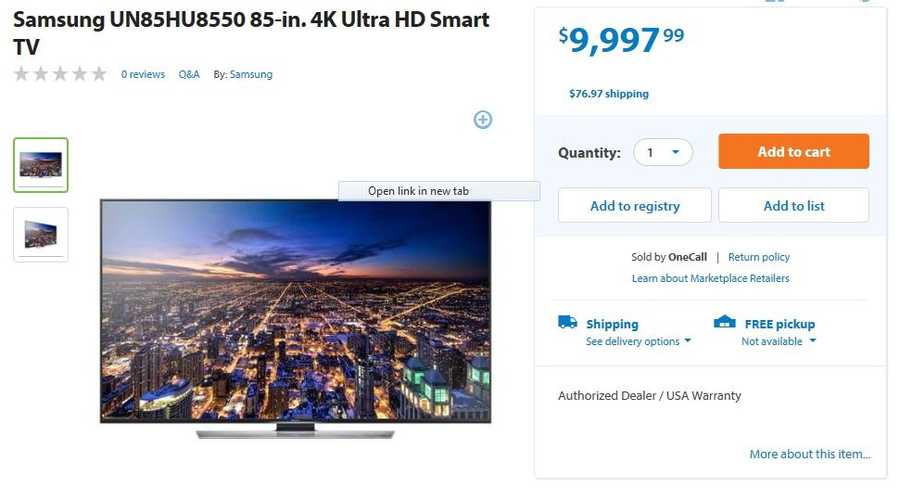
Task: Click the Add to list button
Action: (794, 206)
